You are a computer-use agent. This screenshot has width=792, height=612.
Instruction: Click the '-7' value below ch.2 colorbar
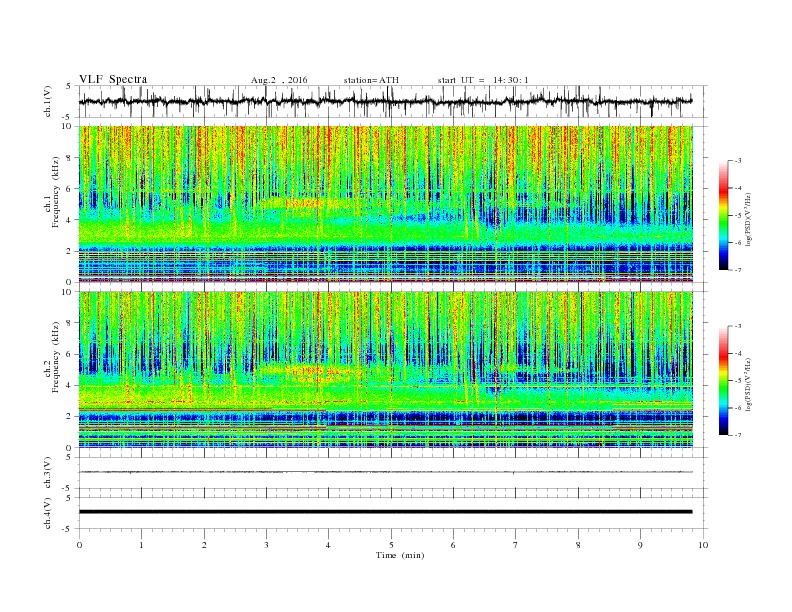(x=738, y=435)
